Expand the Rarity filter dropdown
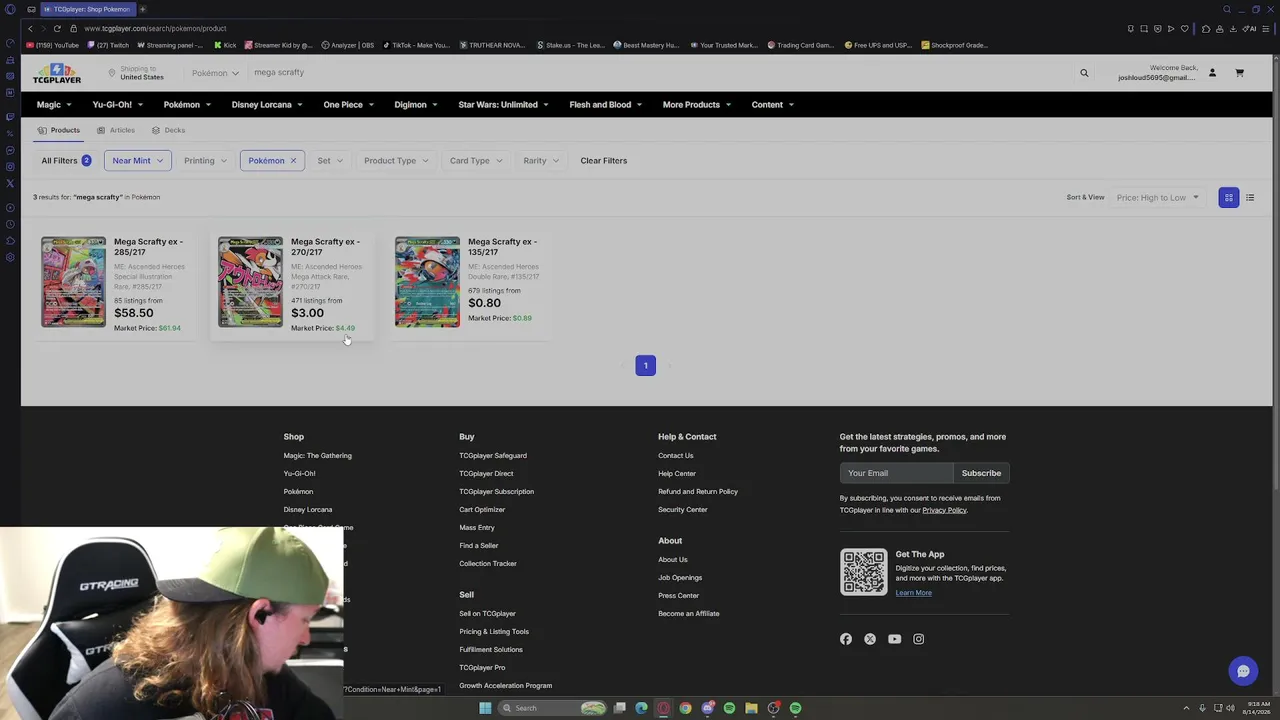 coord(541,160)
